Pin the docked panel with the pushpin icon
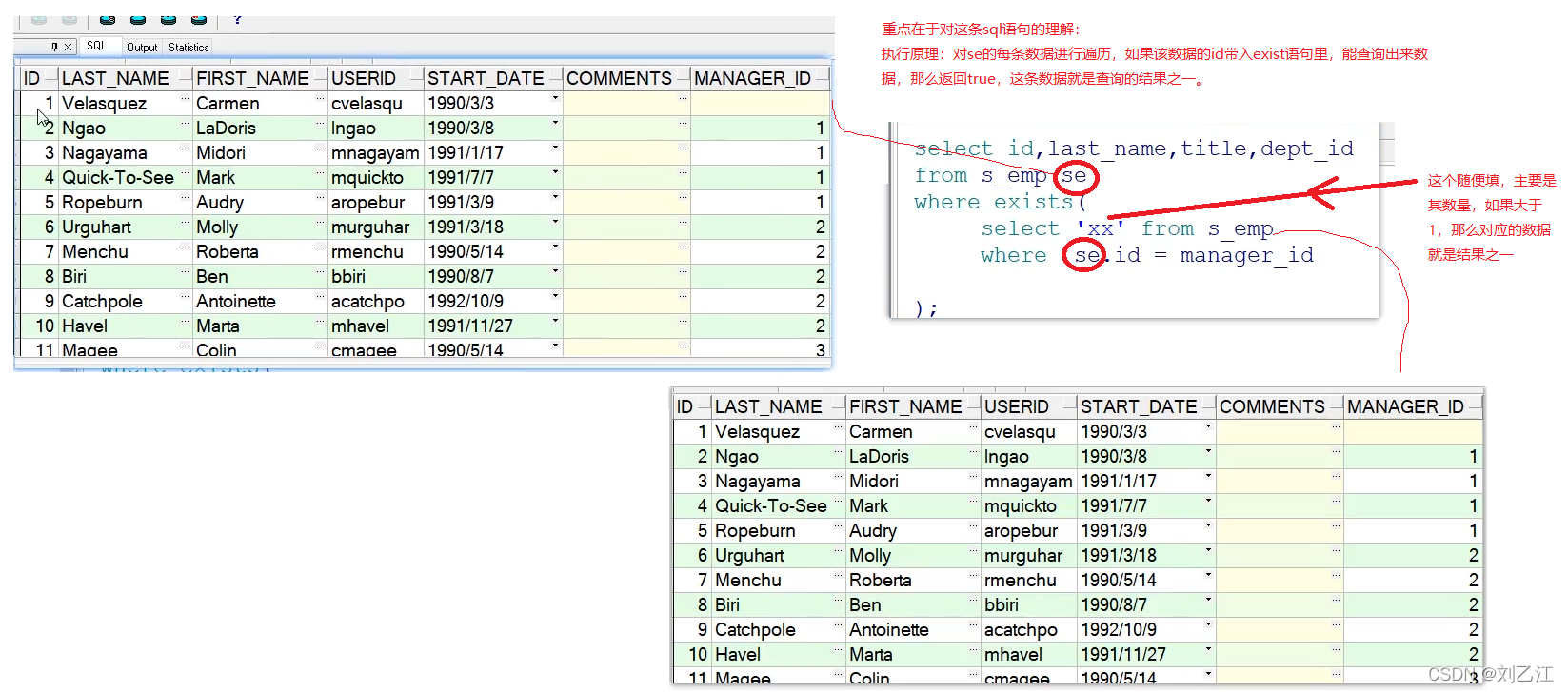The height and width of the screenshot is (692, 1568). pyautogui.click(x=55, y=47)
